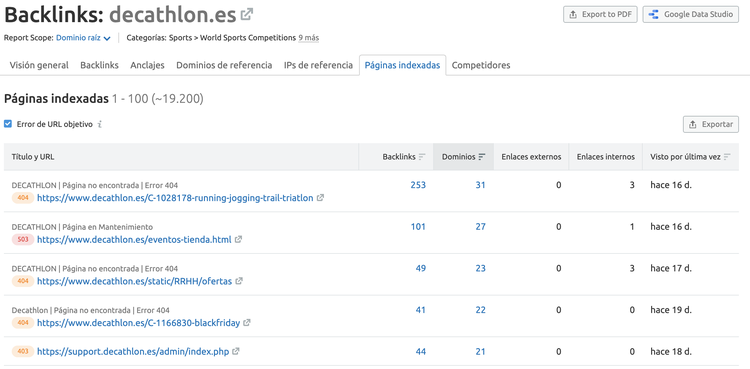Click the 404 badge on blackfriday row

23,323
